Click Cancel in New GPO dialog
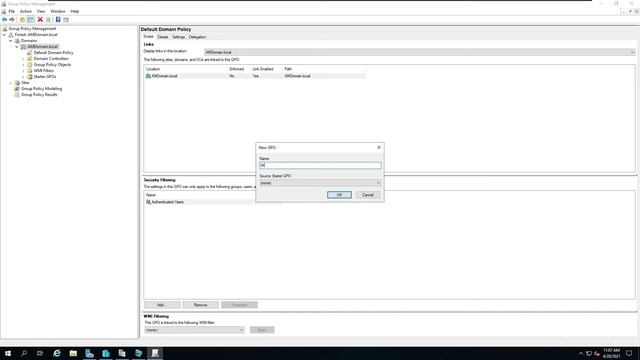 click(368, 195)
